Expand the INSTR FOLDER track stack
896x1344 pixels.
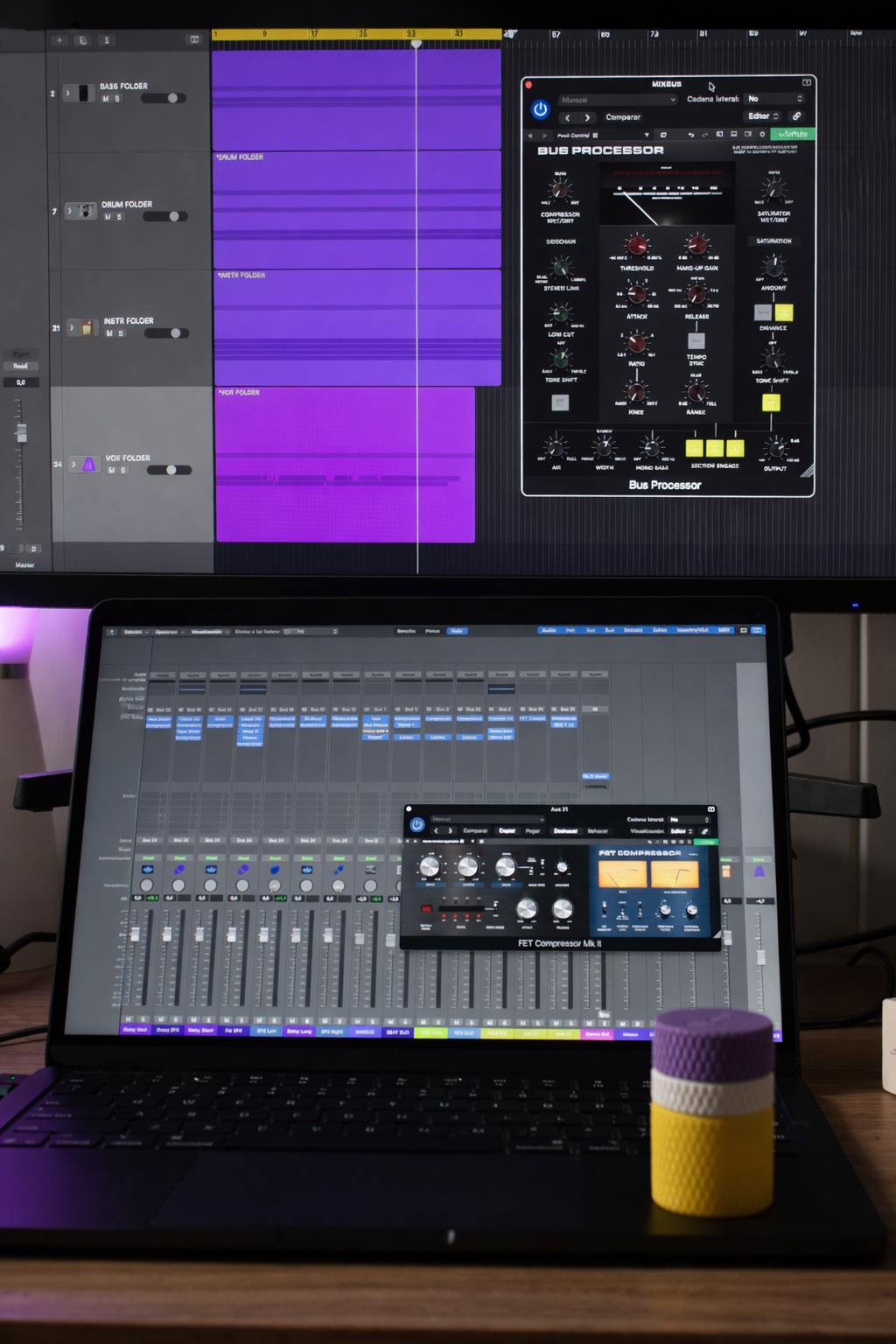click(x=71, y=328)
